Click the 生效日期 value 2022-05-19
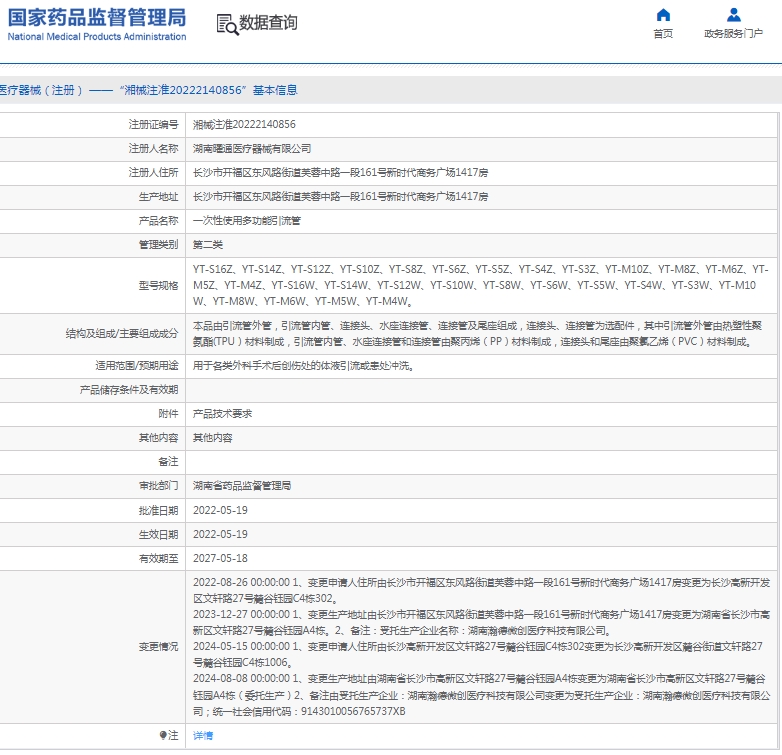Screen dimensions: 782x755 pos(220,534)
